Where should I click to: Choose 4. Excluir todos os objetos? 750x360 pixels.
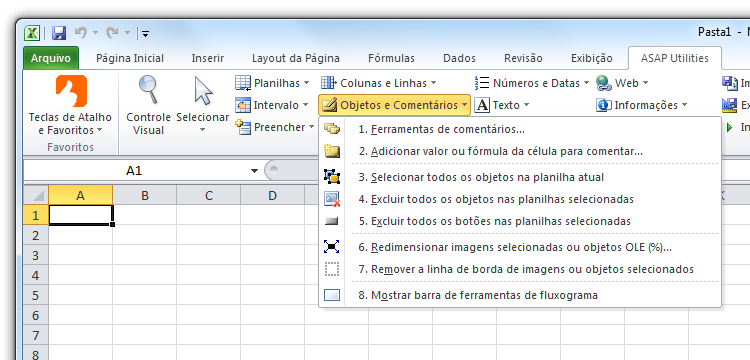520,199
